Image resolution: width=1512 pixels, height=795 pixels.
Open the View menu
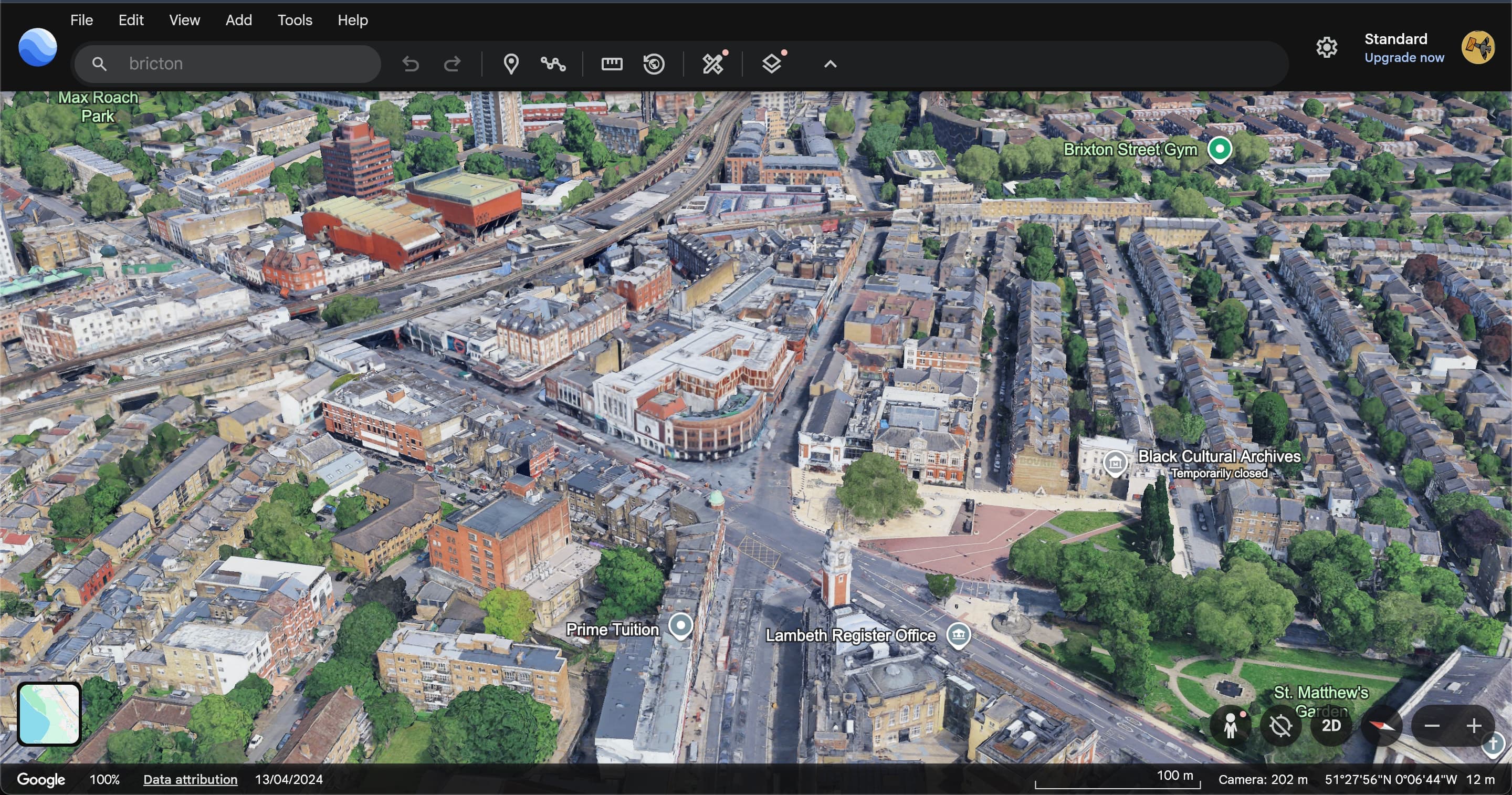coord(184,20)
